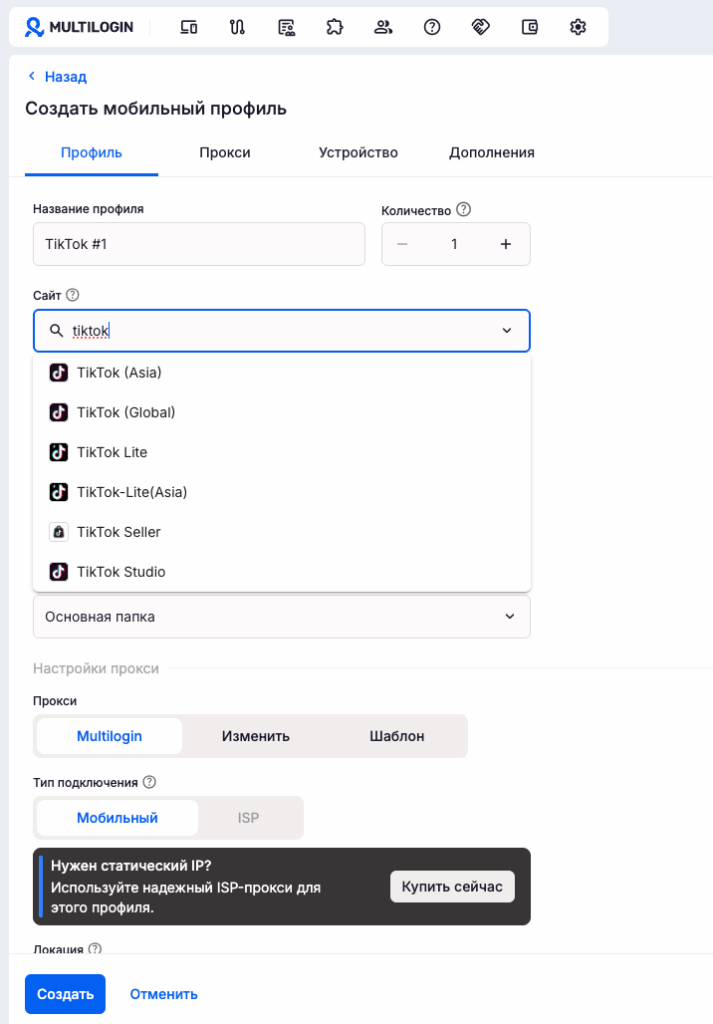Click the TikTok Lite app icon
Image resolution: width=713 pixels, height=1024 pixels.
pyautogui.click(x=59, y=452)
